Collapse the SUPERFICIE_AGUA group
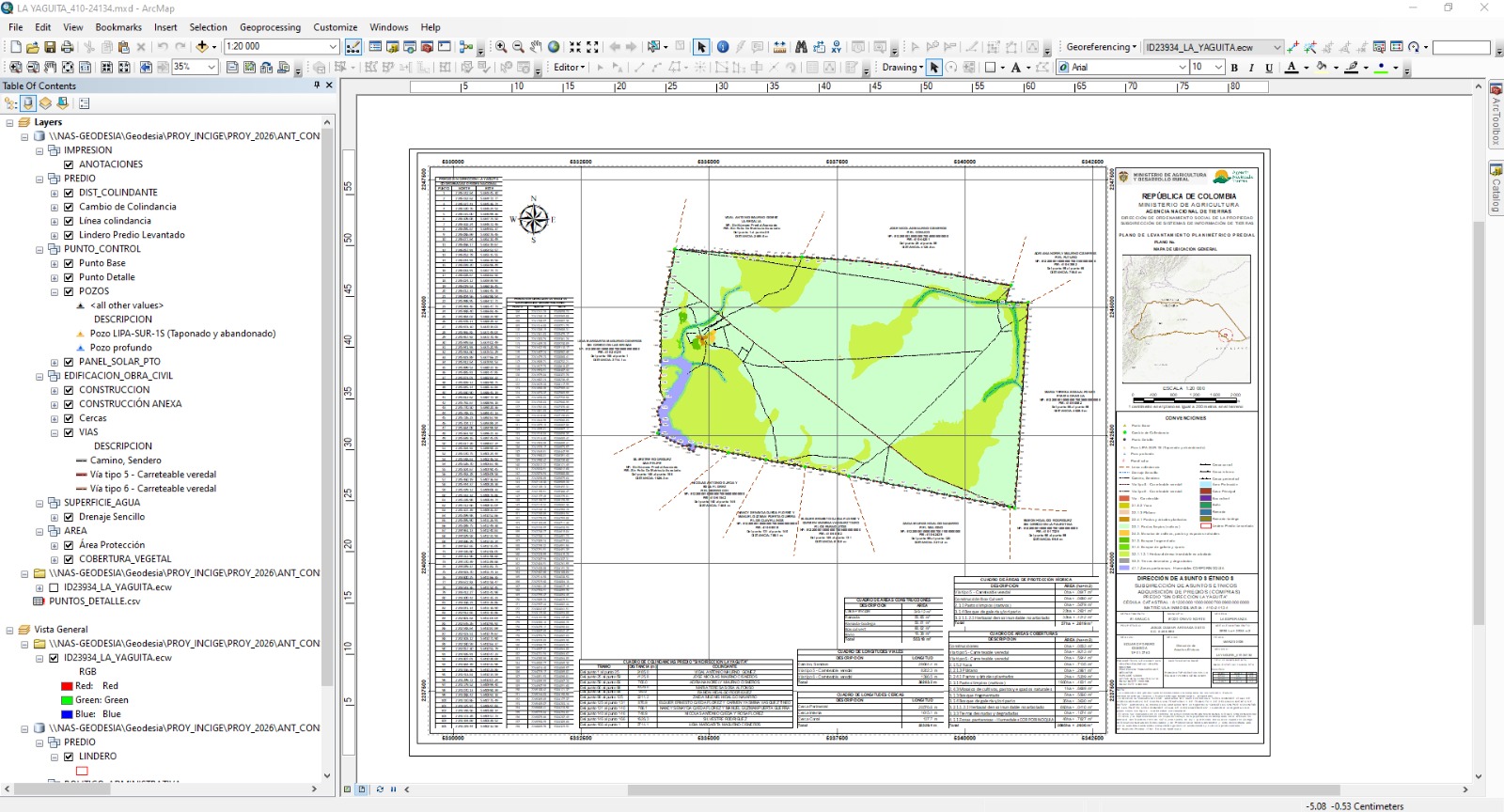 pyautogui.click(x=39, y=503)
